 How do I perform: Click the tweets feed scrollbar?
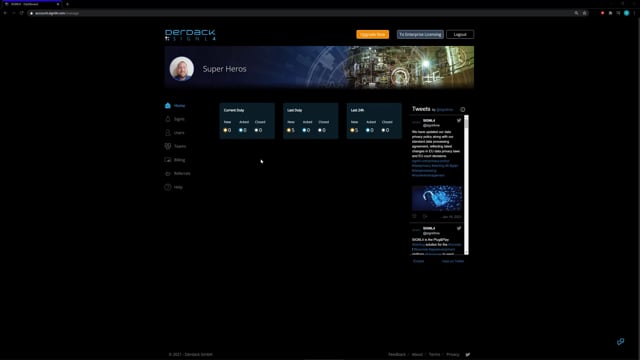click(x=466, y=184)
